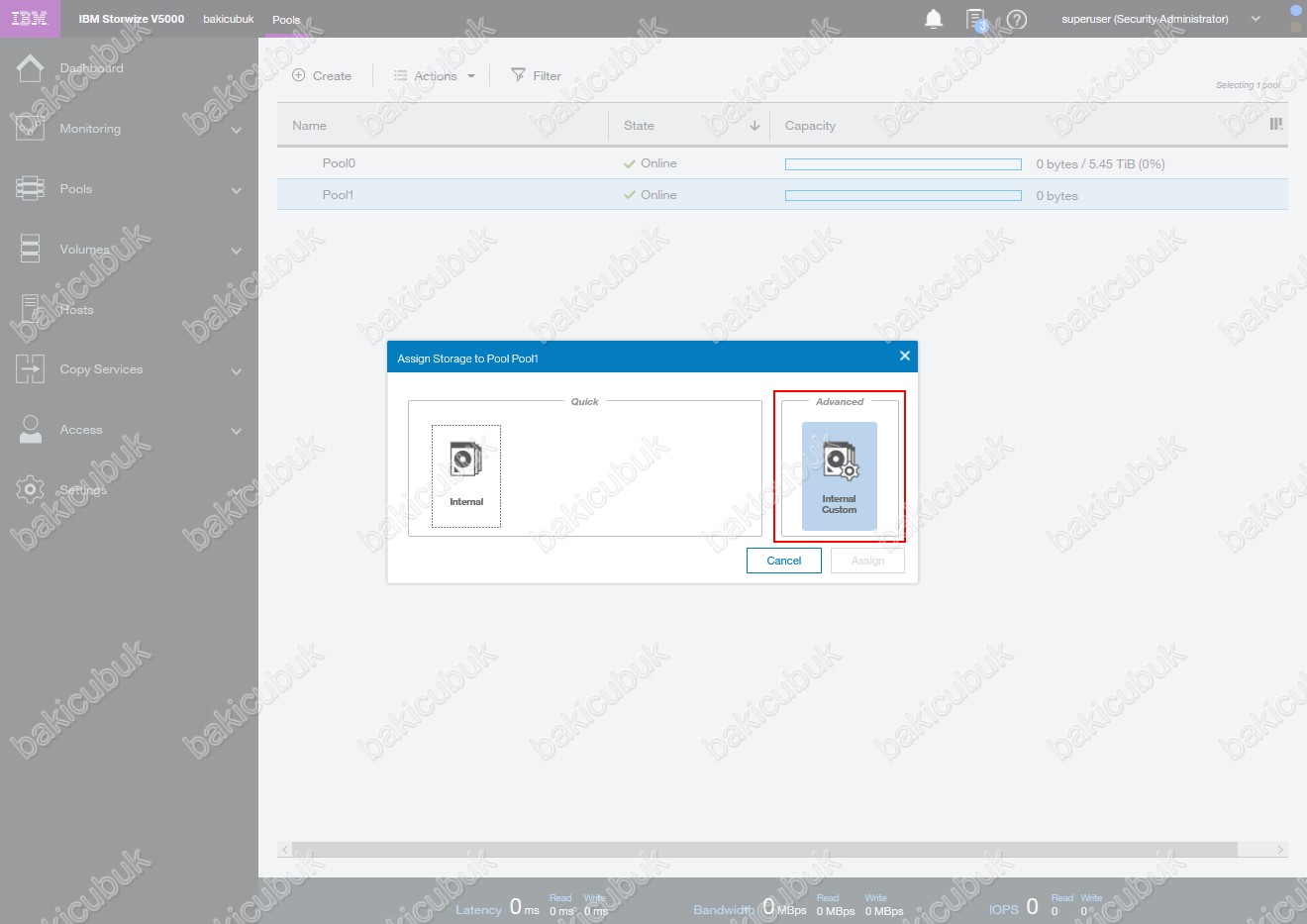Viewport: 1307px width, 924px height.
Task: Open the help question mark icon
Action: point(1017,19)
